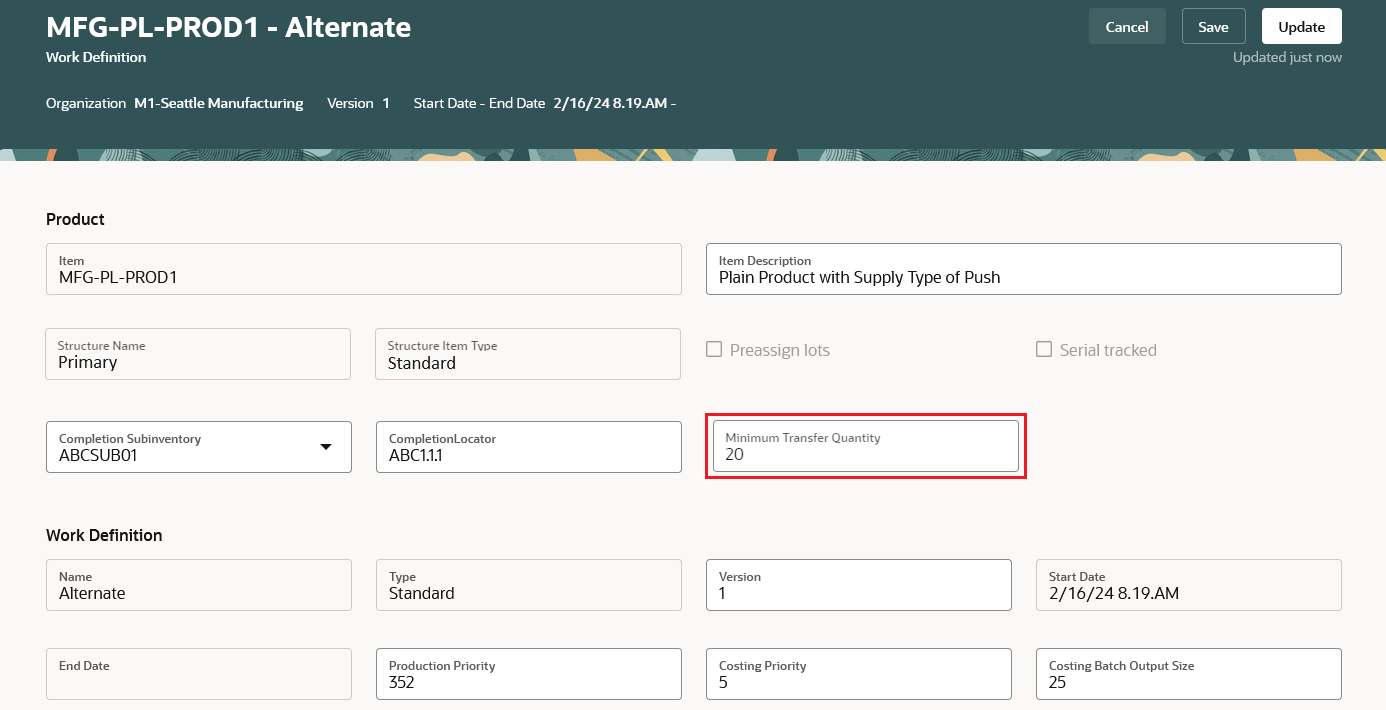Screen dimensions: 1386x710
Task: Enable the Serial tracked checkbox
Action: (x=1044, y=349)
